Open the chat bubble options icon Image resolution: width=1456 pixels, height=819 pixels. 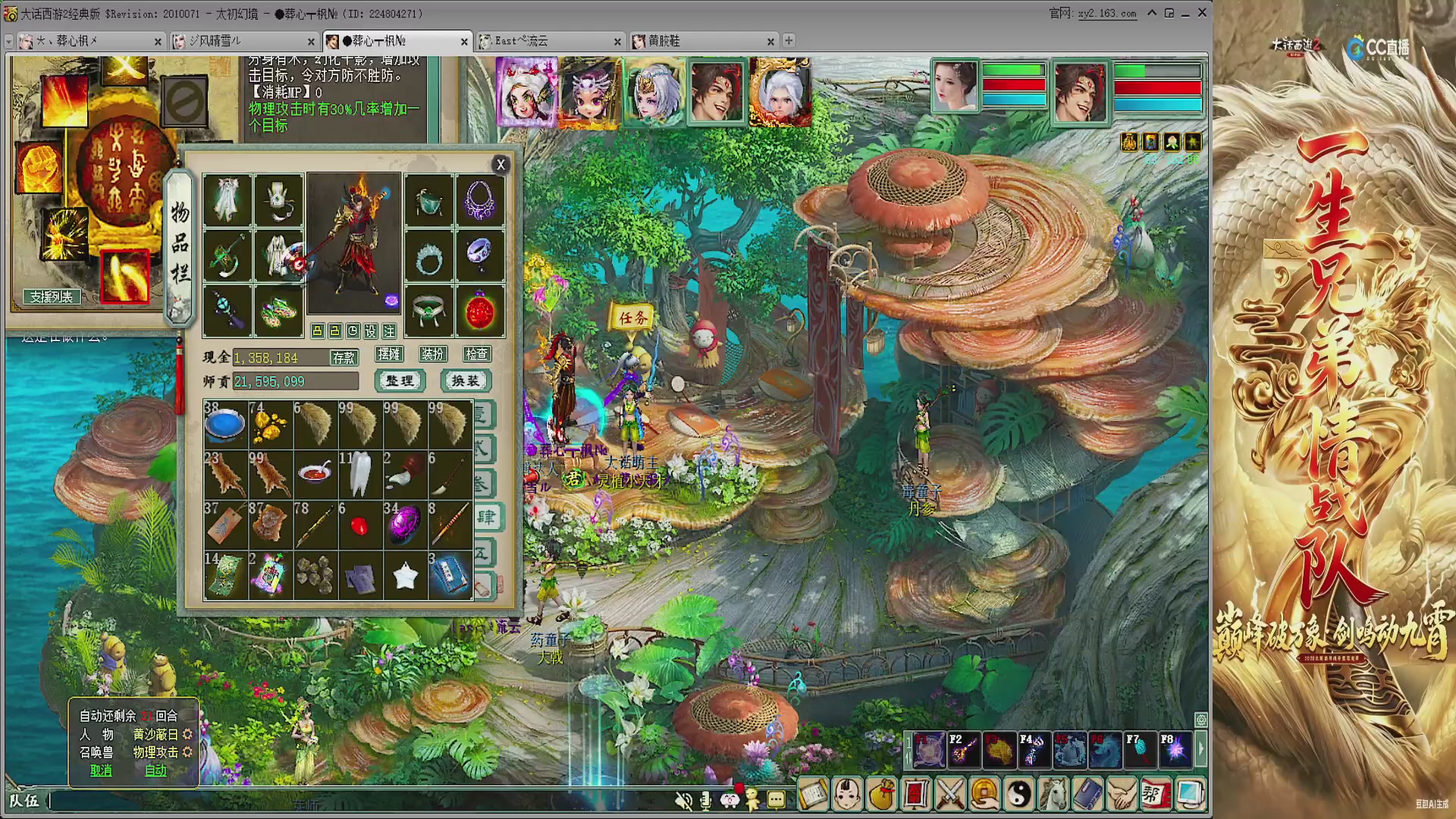(x=776, y=800)
